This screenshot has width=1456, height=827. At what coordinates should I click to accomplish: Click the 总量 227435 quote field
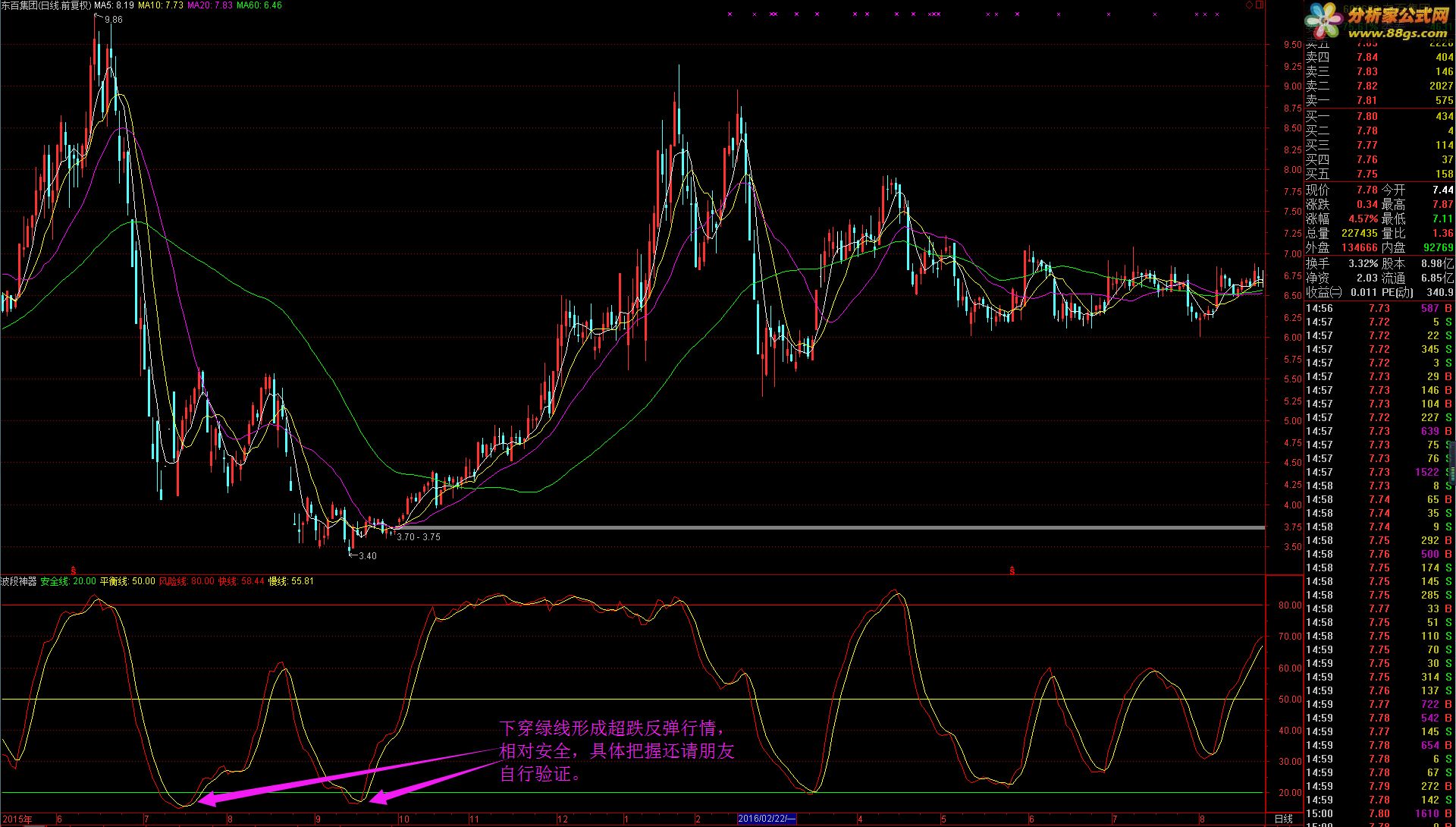[1341, 233]
